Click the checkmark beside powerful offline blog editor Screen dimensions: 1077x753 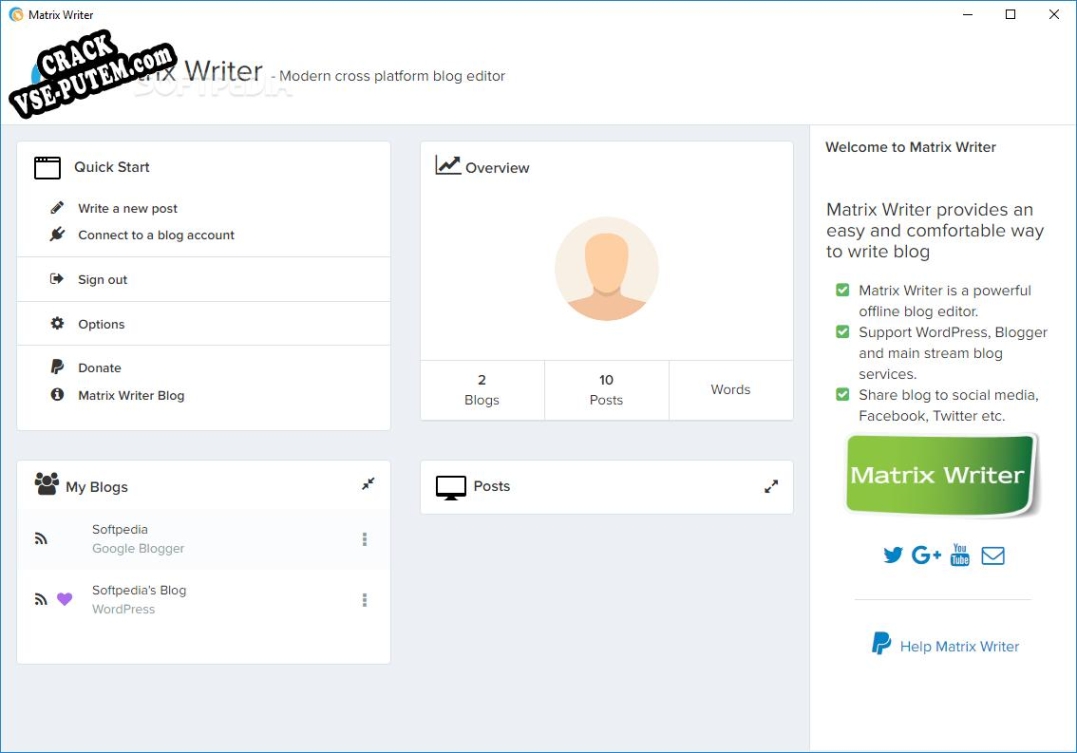[x=843, y=290]
